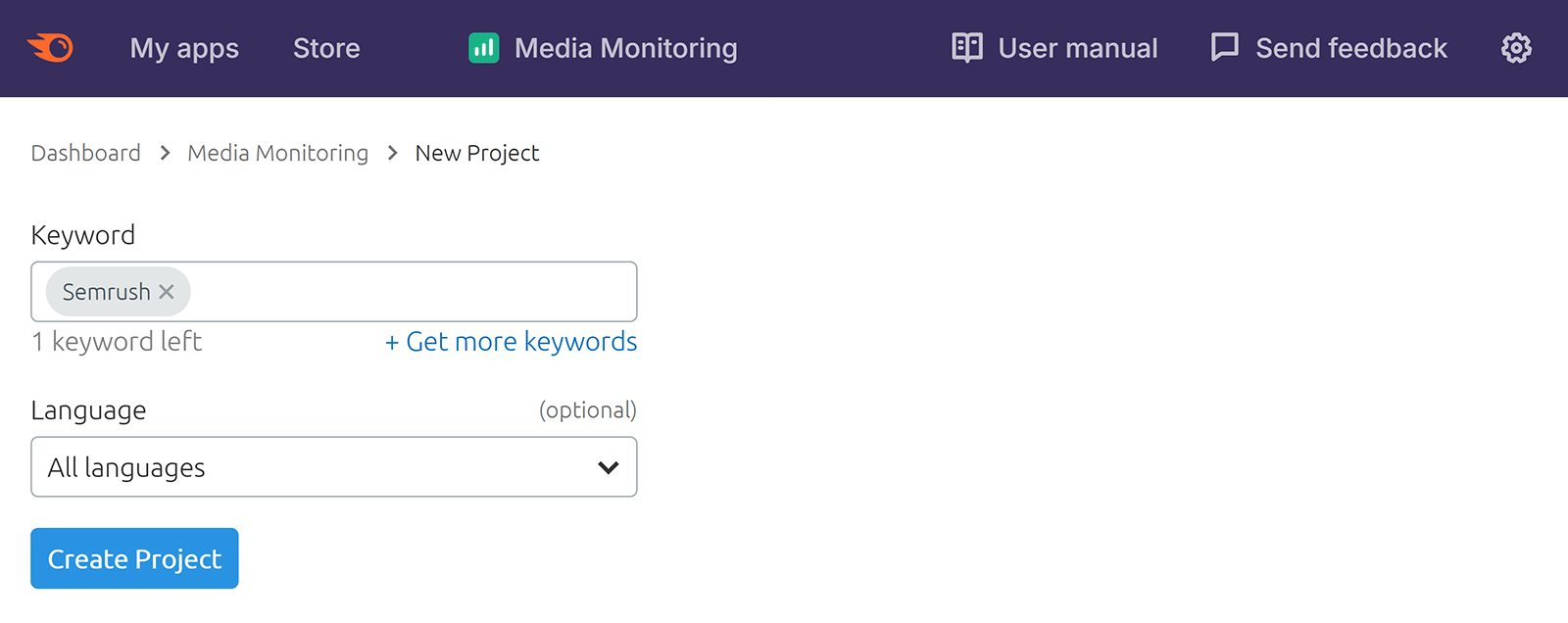Click the User manual book icon
Screen dimensions: 1568x623
(x=967, y=47)
